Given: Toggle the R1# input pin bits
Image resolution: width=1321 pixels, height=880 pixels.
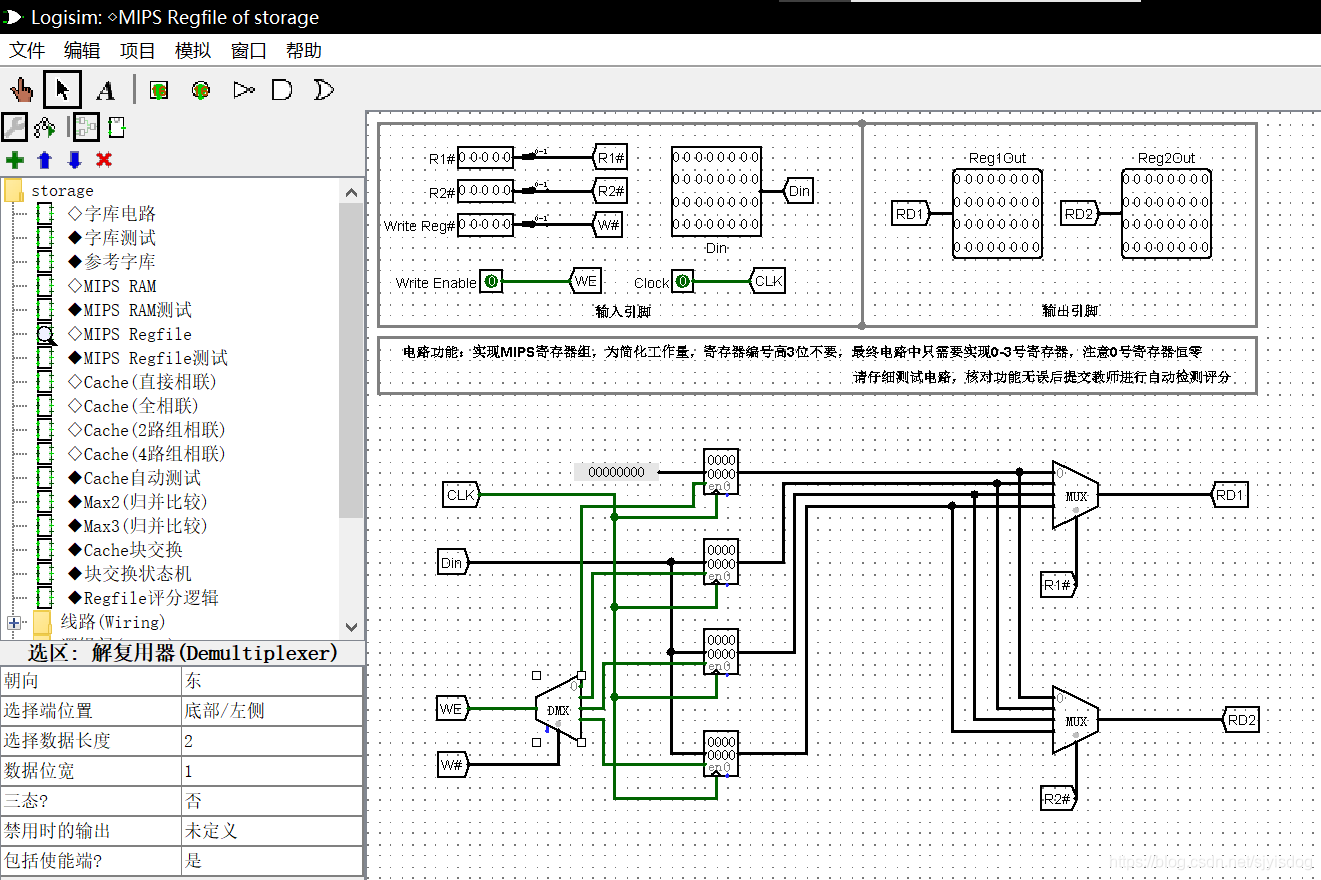Looking at the screenshot, I should 485,157.
